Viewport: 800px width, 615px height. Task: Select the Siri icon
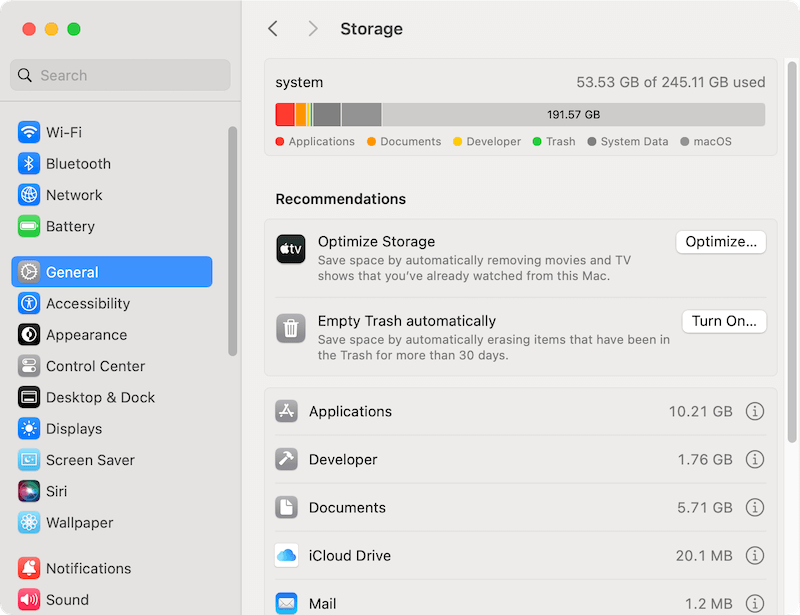(x=27, y=491)
